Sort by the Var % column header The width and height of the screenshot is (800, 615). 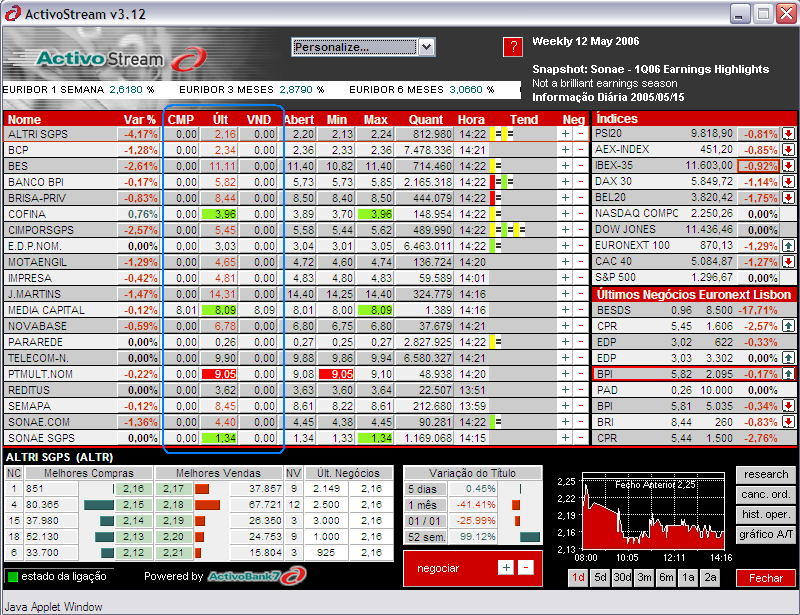139,119
